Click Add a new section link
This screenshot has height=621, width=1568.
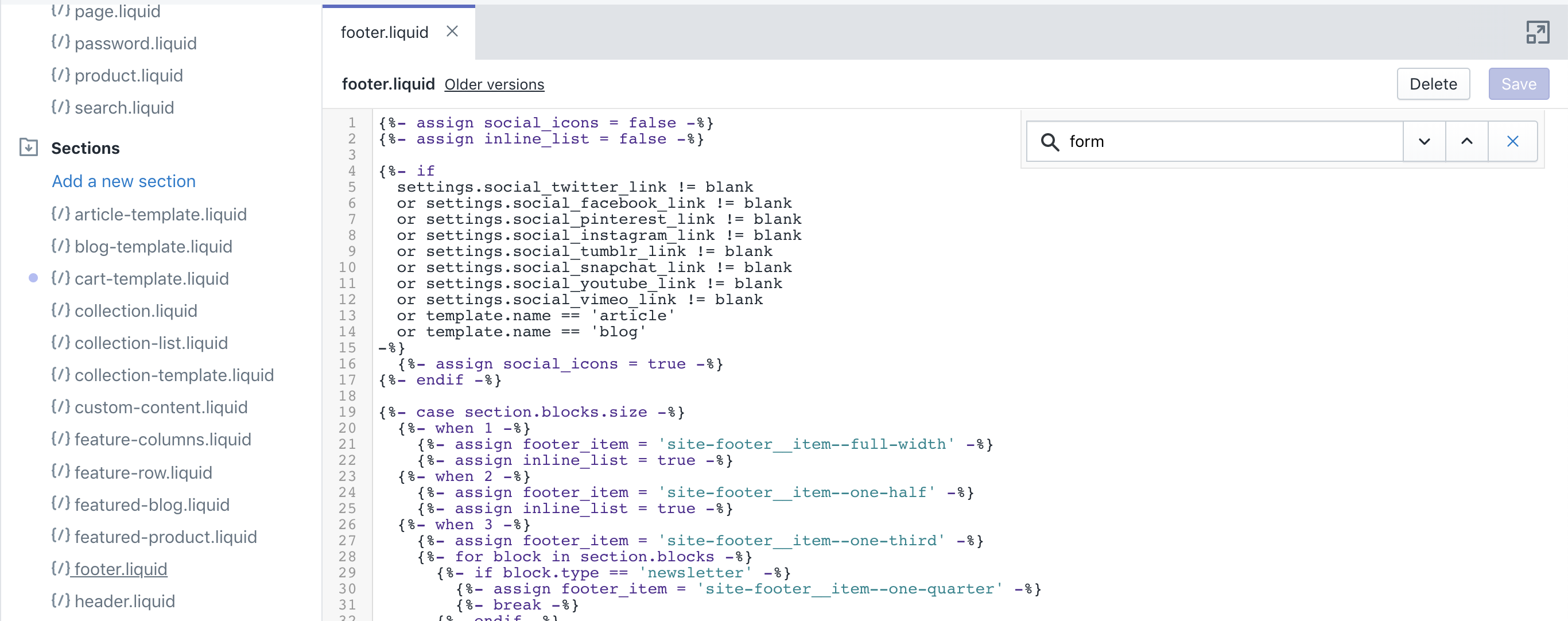click(123, 181)
